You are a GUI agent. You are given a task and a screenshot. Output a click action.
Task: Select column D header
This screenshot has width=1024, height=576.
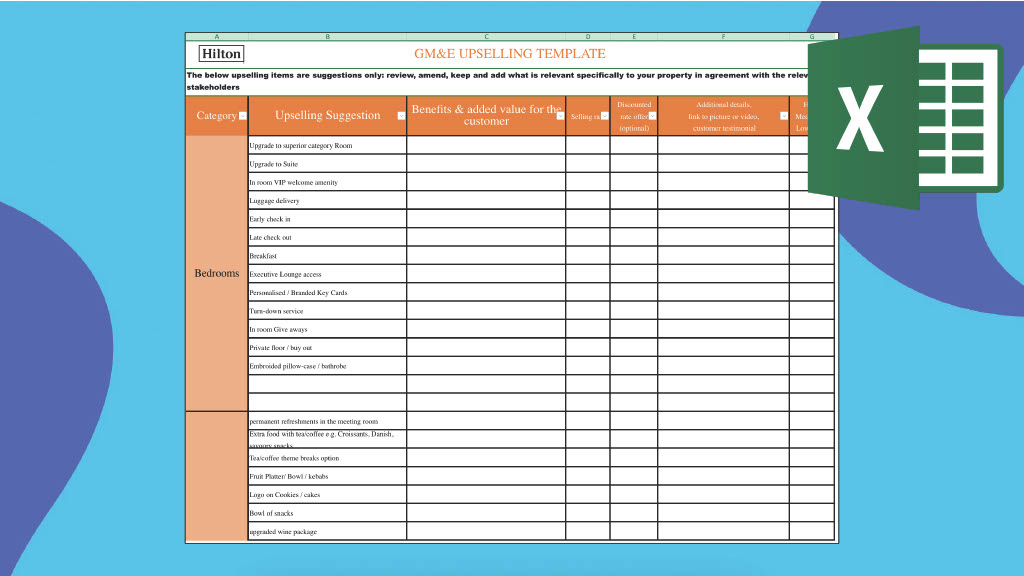click(x=588, y=37)
